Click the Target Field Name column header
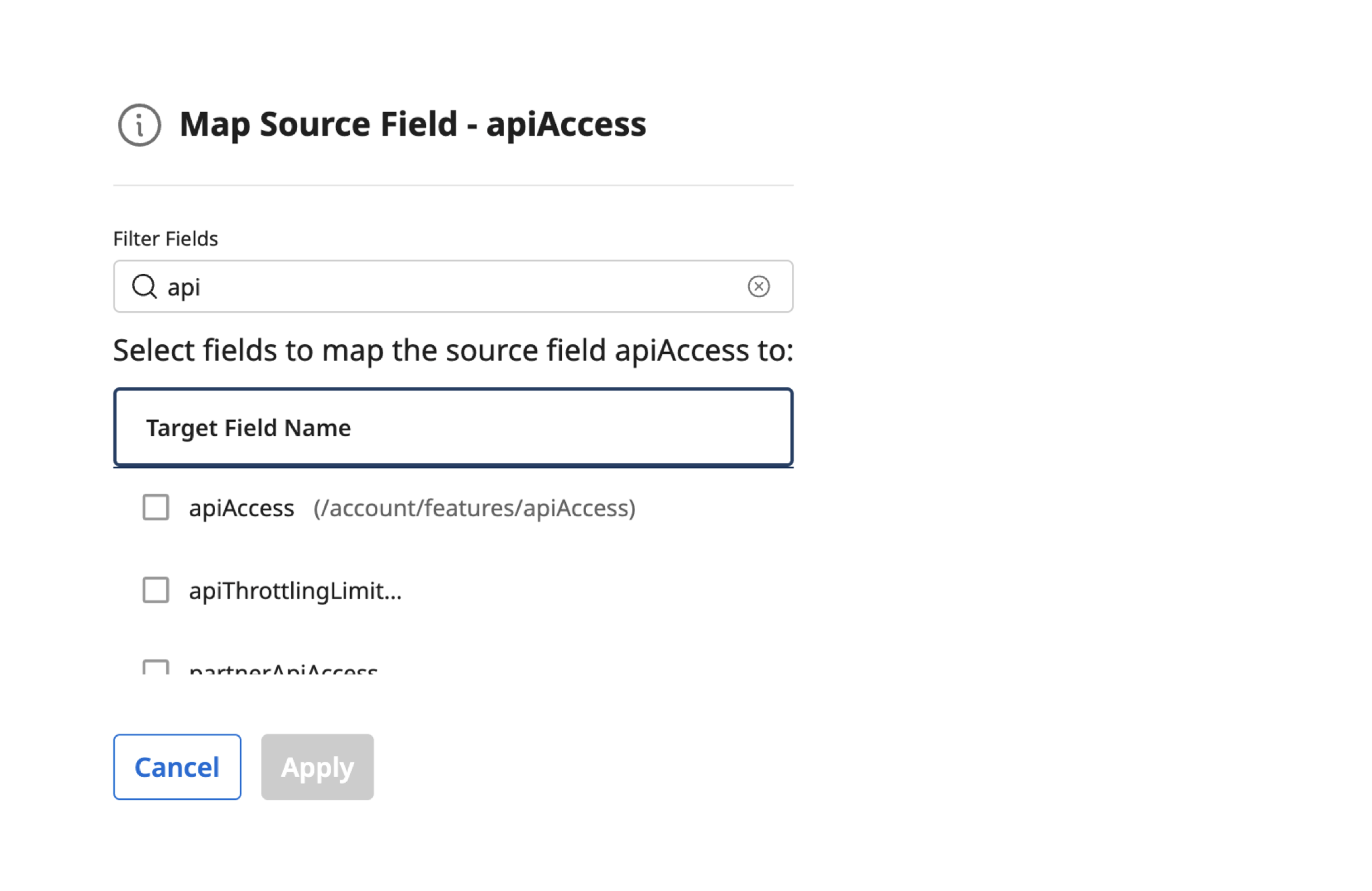This screenshot has width=1372, height=891. (x=248, y=428)
